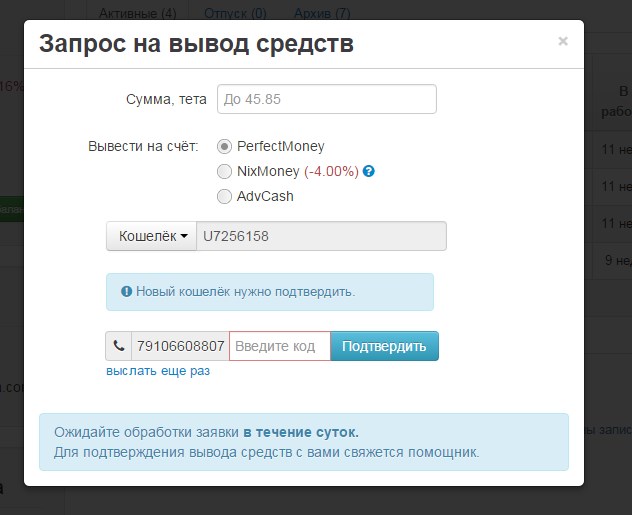Choose the AdvCash radio option
The image size is (632, 515).
coord(224,196)
